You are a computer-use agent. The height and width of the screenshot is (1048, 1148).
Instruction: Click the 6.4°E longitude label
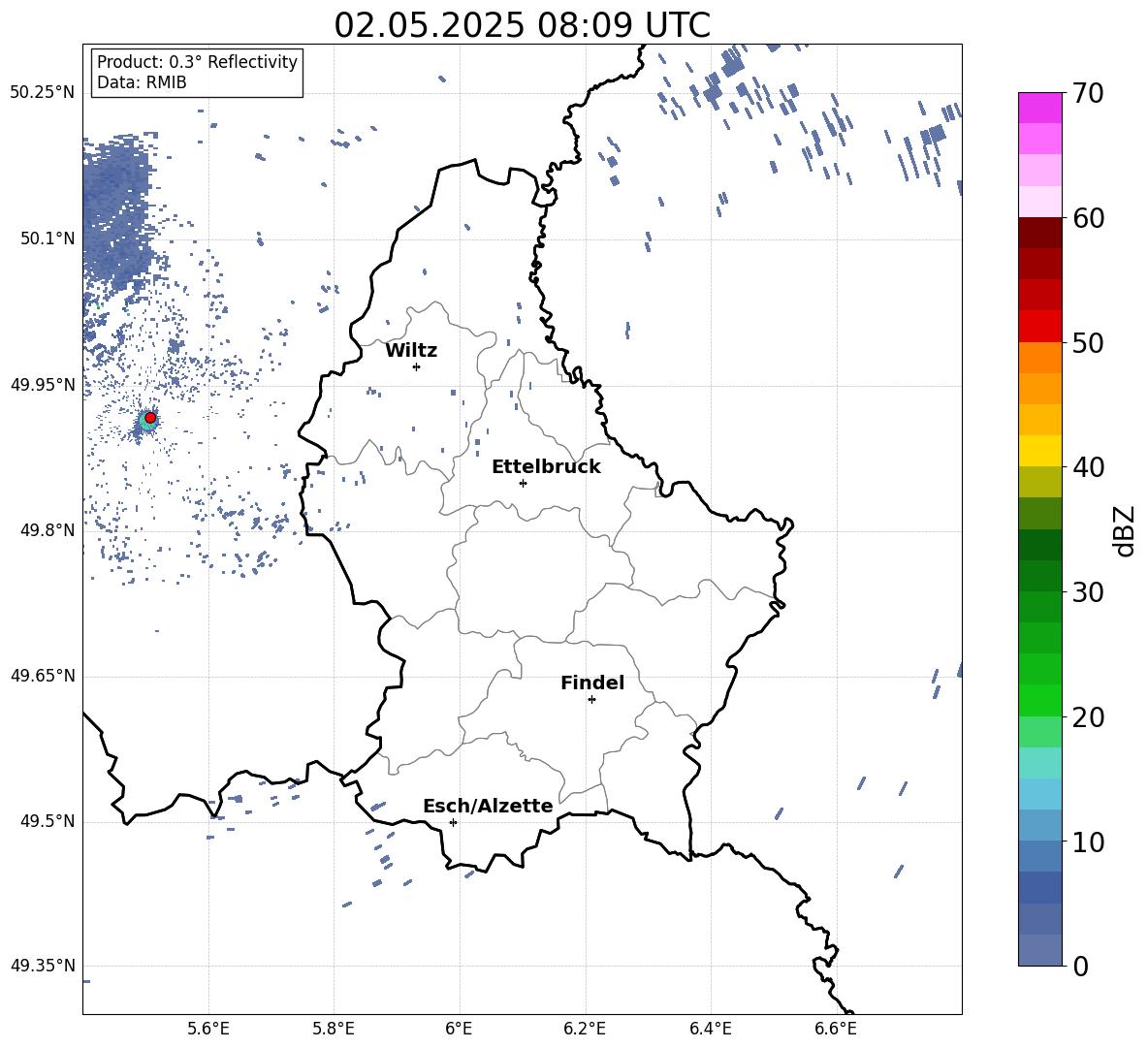pyautogui.click(x=710, y=1029)
